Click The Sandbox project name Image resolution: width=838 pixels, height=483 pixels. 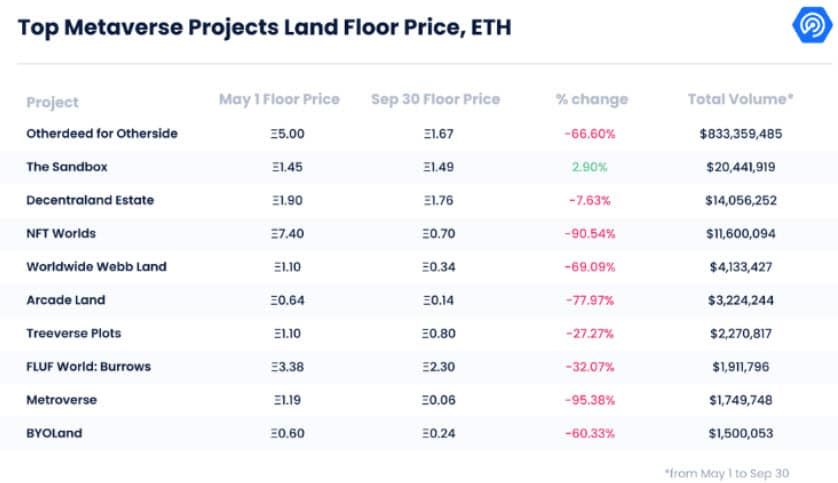pyautogui.click(x=67, y=167)
